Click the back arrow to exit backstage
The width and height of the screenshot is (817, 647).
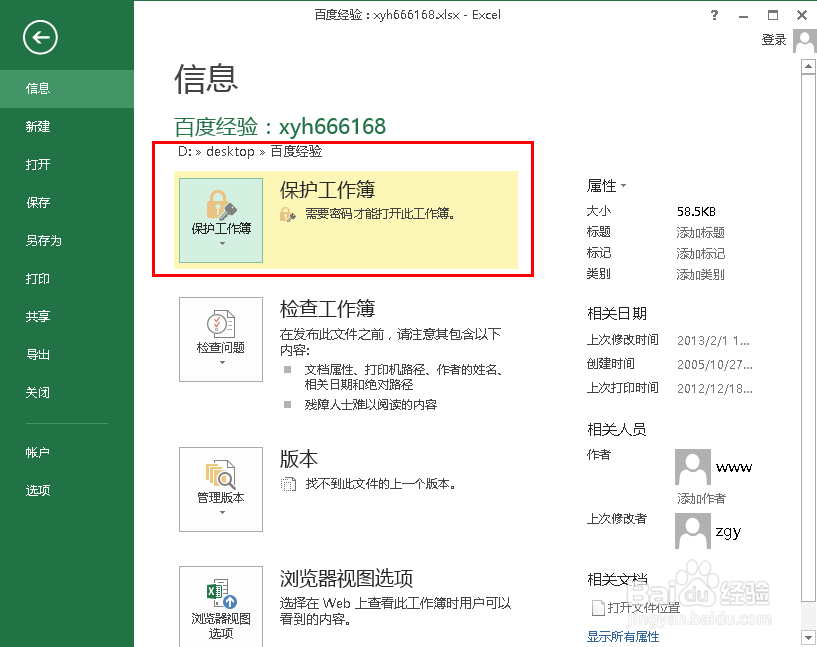point(38,38)
